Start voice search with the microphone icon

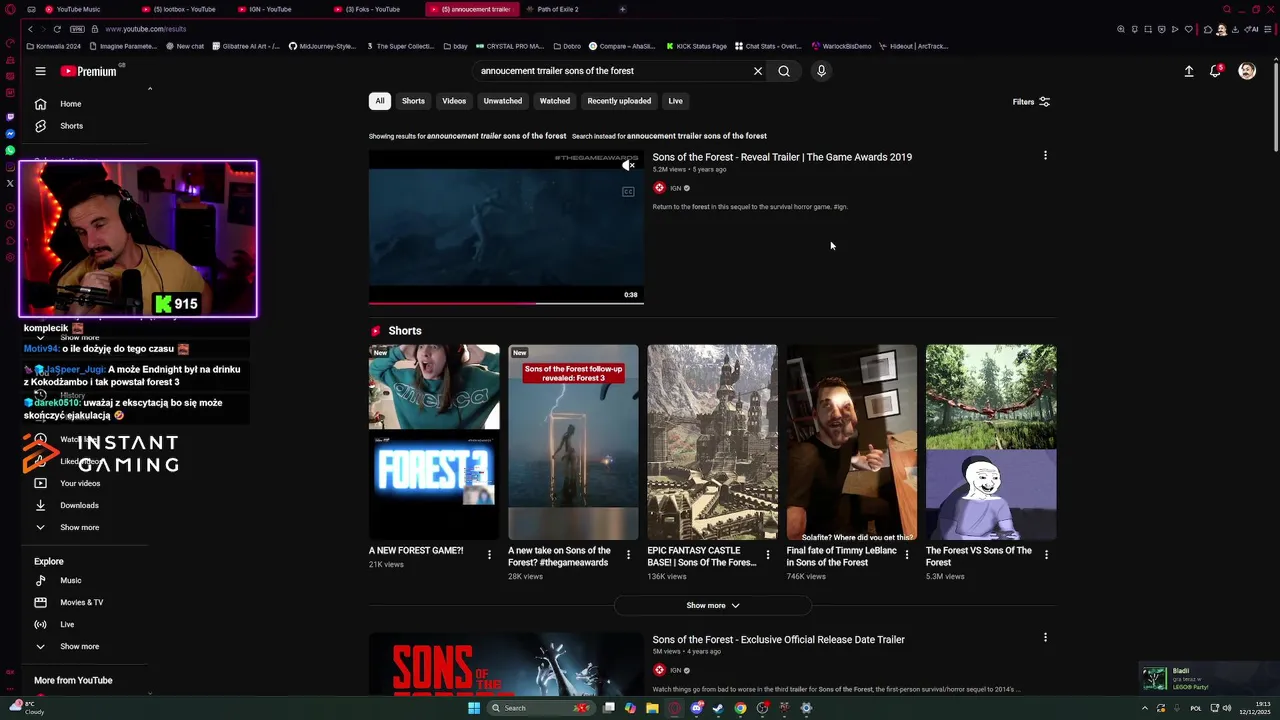tap(821, 71)
